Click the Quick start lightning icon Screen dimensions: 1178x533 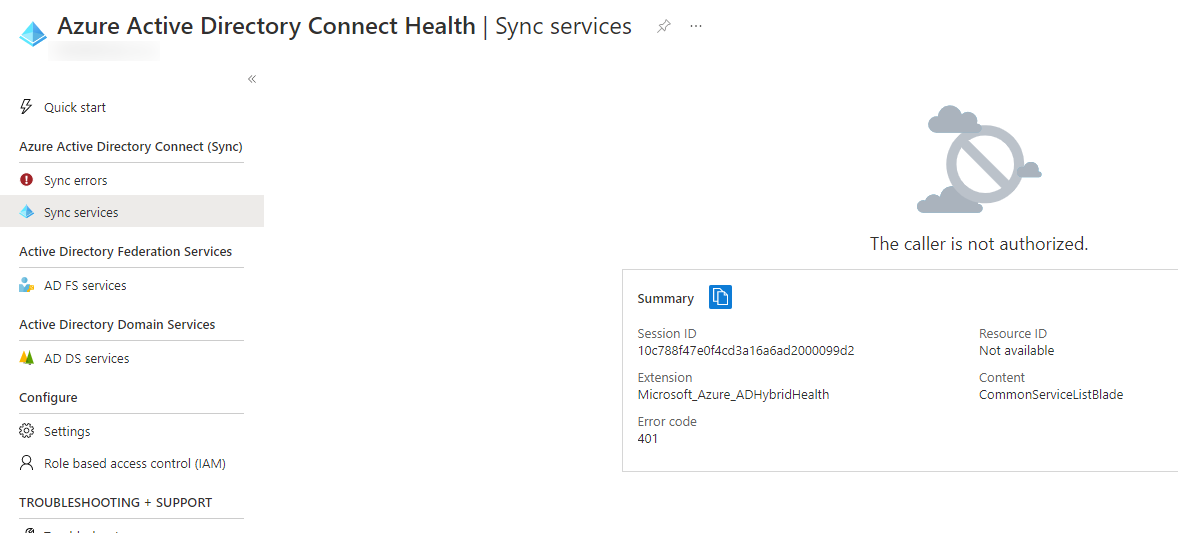[x=26, y=107]
